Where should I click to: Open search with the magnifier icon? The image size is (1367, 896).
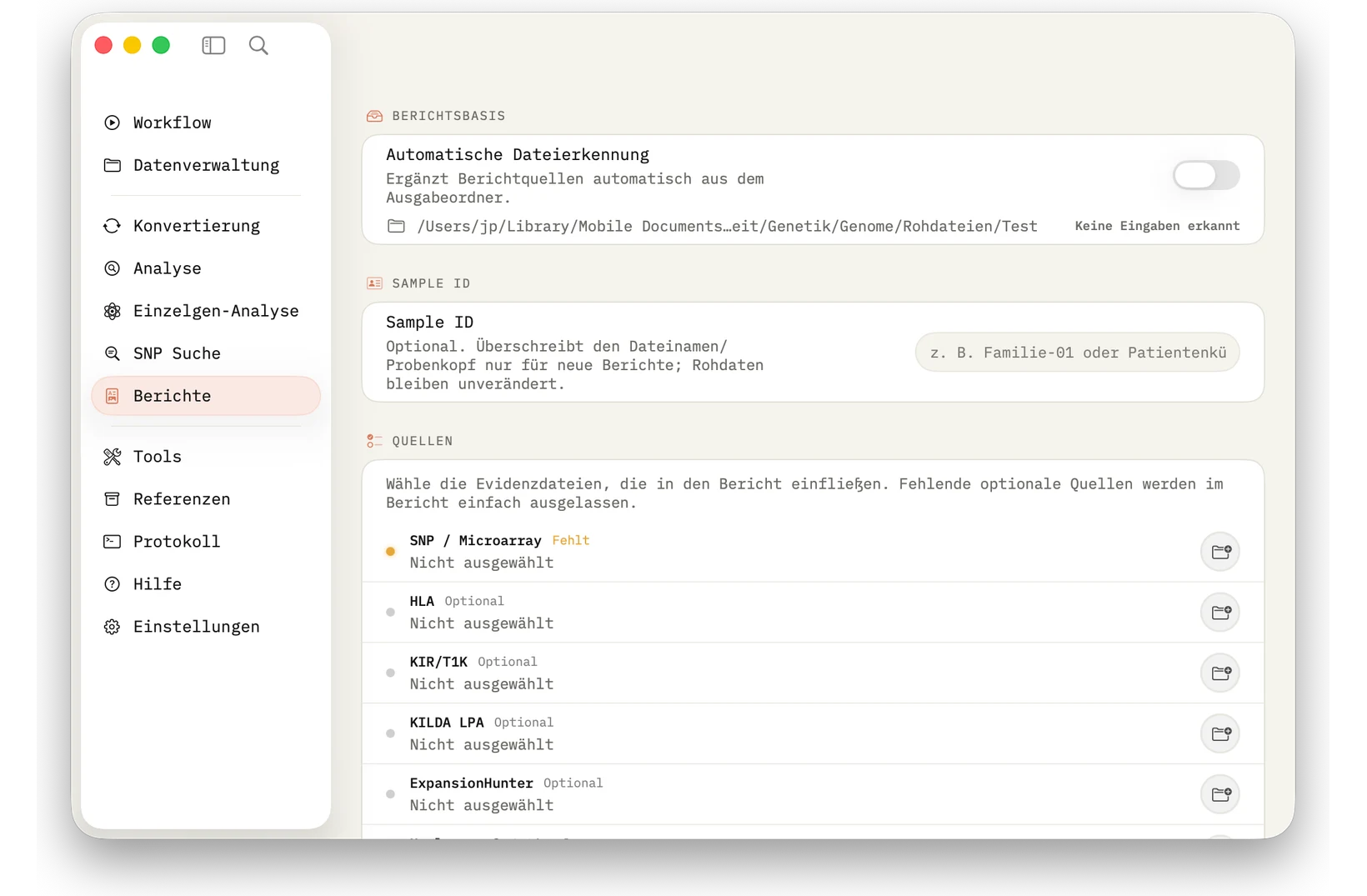coord(258,45)
